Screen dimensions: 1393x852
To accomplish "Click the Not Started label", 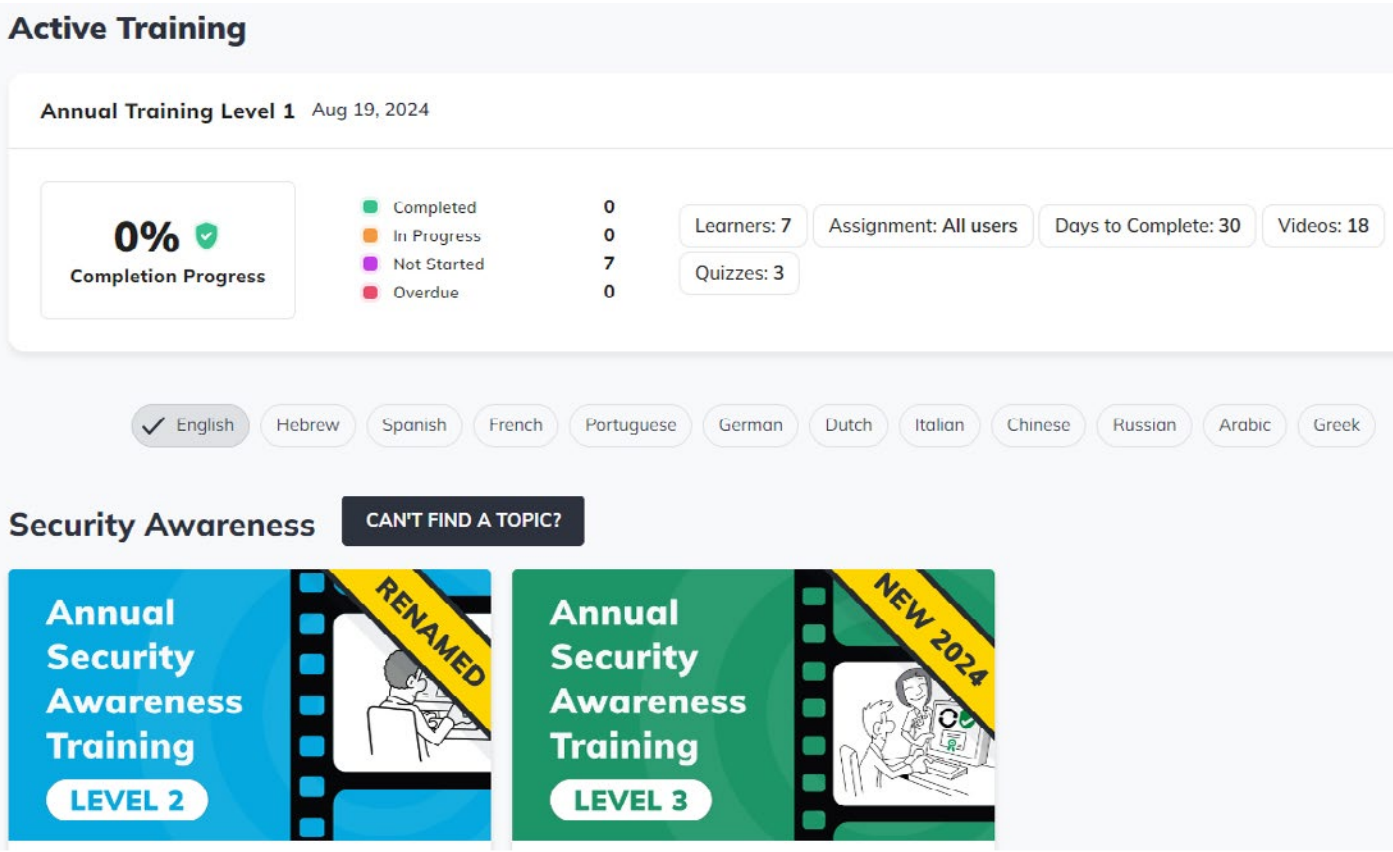I will coord(439,264).
